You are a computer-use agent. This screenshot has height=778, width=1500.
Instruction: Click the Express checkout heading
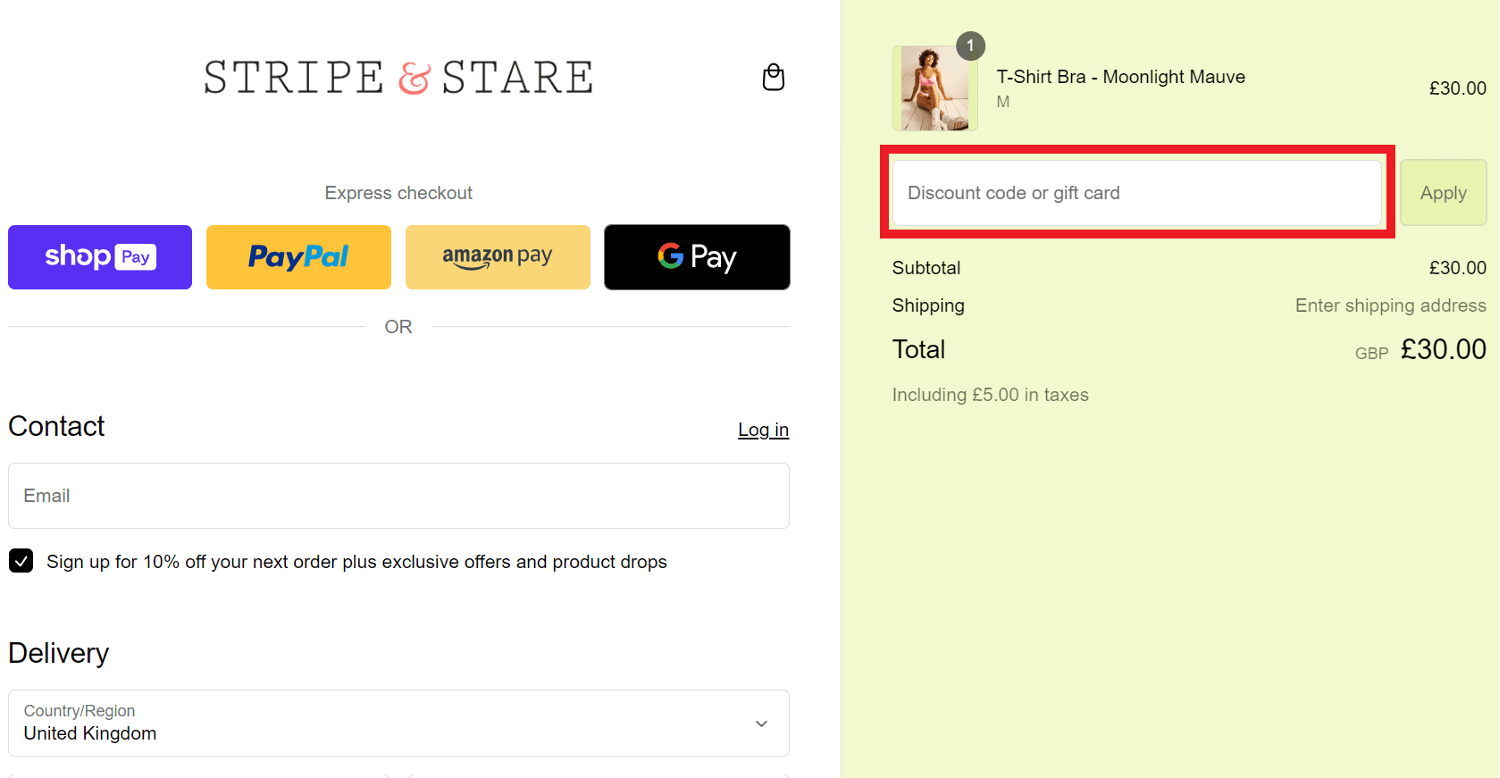(398, 193)
